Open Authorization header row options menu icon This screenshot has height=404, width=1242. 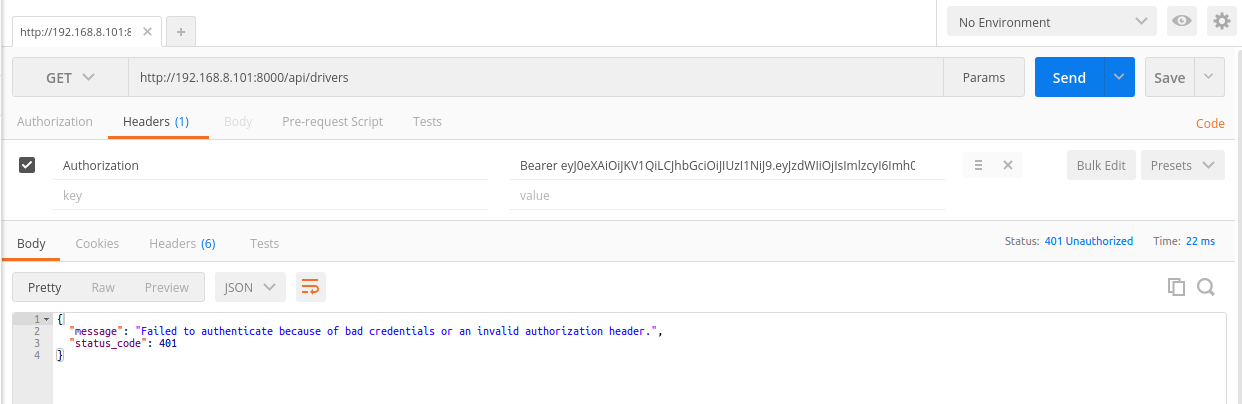click(979, 165)
